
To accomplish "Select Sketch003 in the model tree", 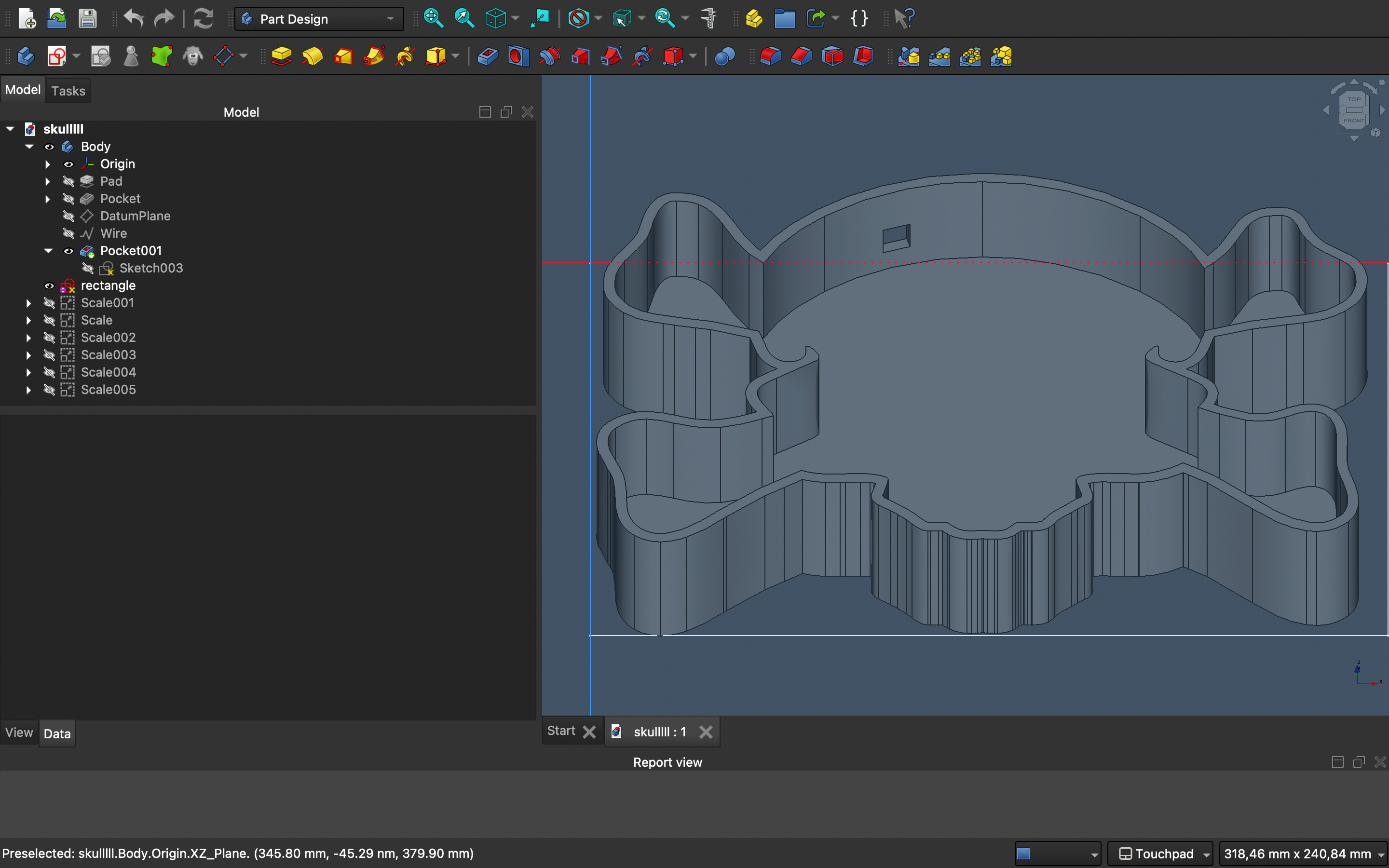I will click(151, 268).
